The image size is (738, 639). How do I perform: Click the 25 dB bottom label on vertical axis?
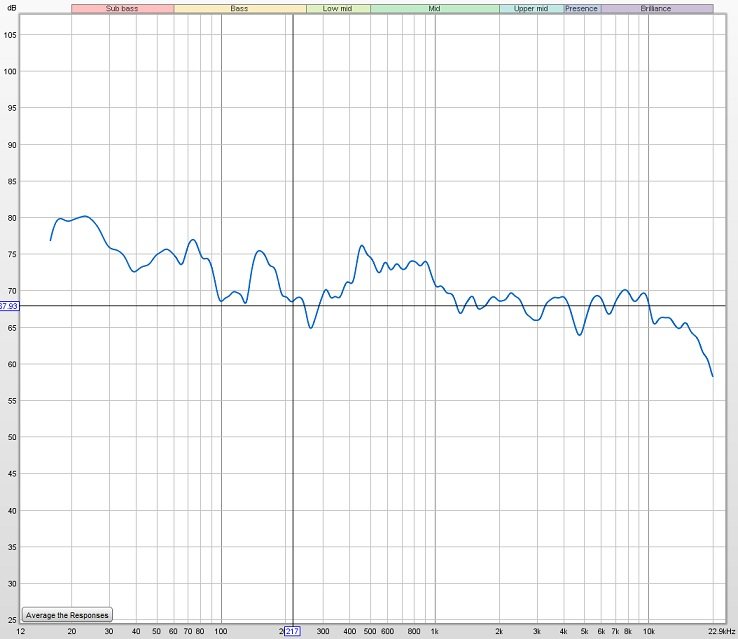coord(11,619)
